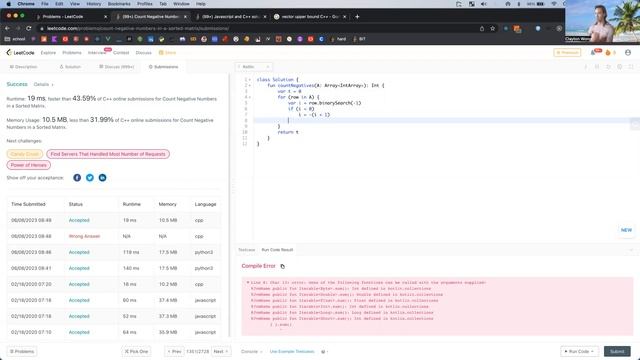Go back in Chrome history
Viewport: 640px width, 360px height.
pos(7,29)
